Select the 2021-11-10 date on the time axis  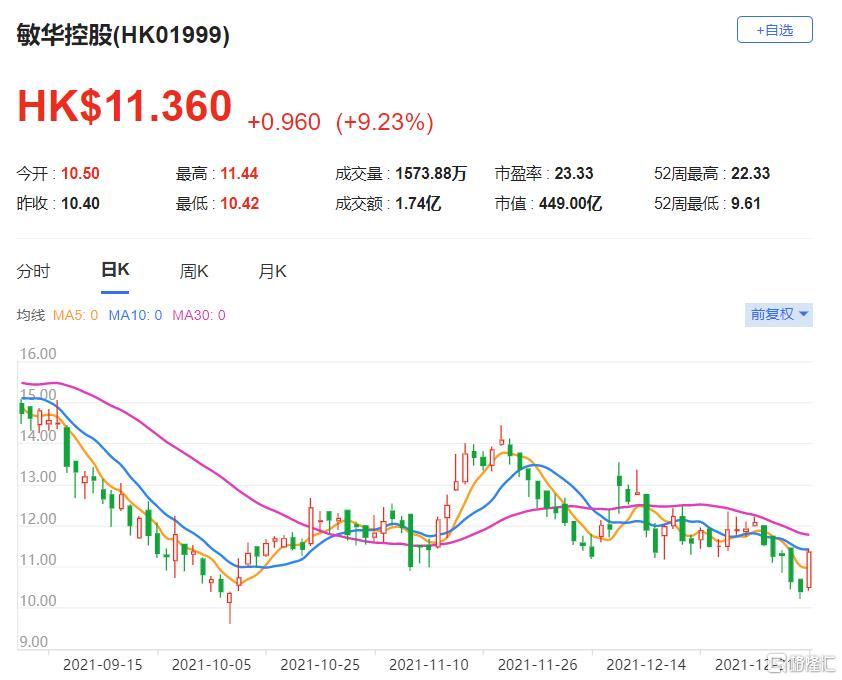coord(426,664)
